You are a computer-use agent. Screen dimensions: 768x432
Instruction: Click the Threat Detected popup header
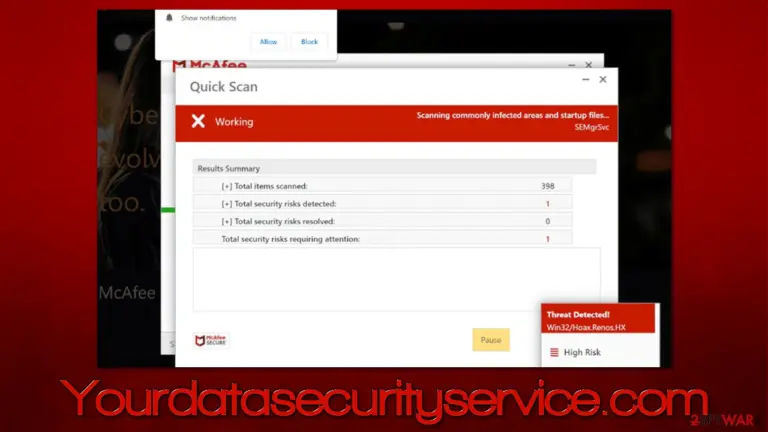[598, 318]
